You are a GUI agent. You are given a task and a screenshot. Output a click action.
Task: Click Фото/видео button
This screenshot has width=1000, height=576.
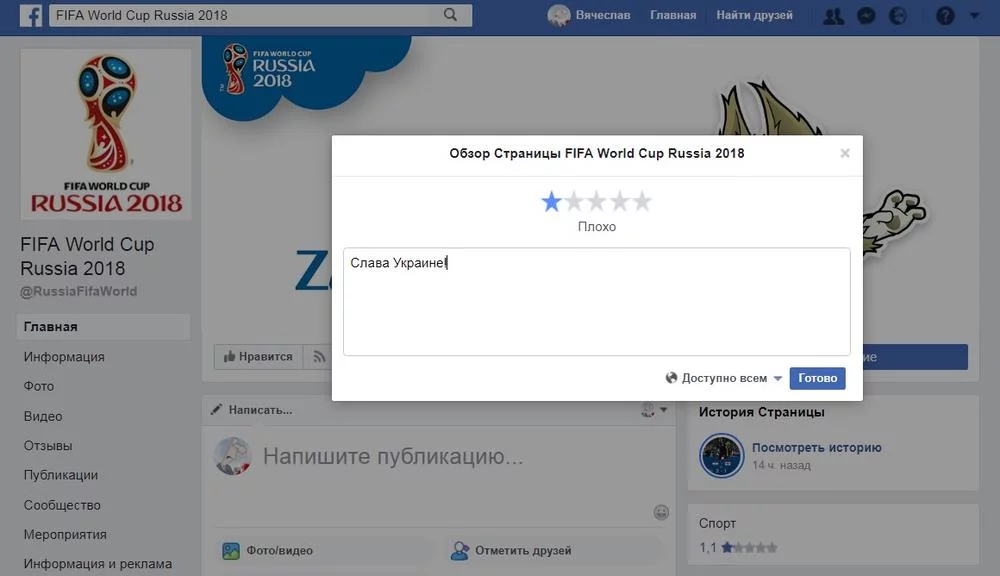click(x=267, y=550)
